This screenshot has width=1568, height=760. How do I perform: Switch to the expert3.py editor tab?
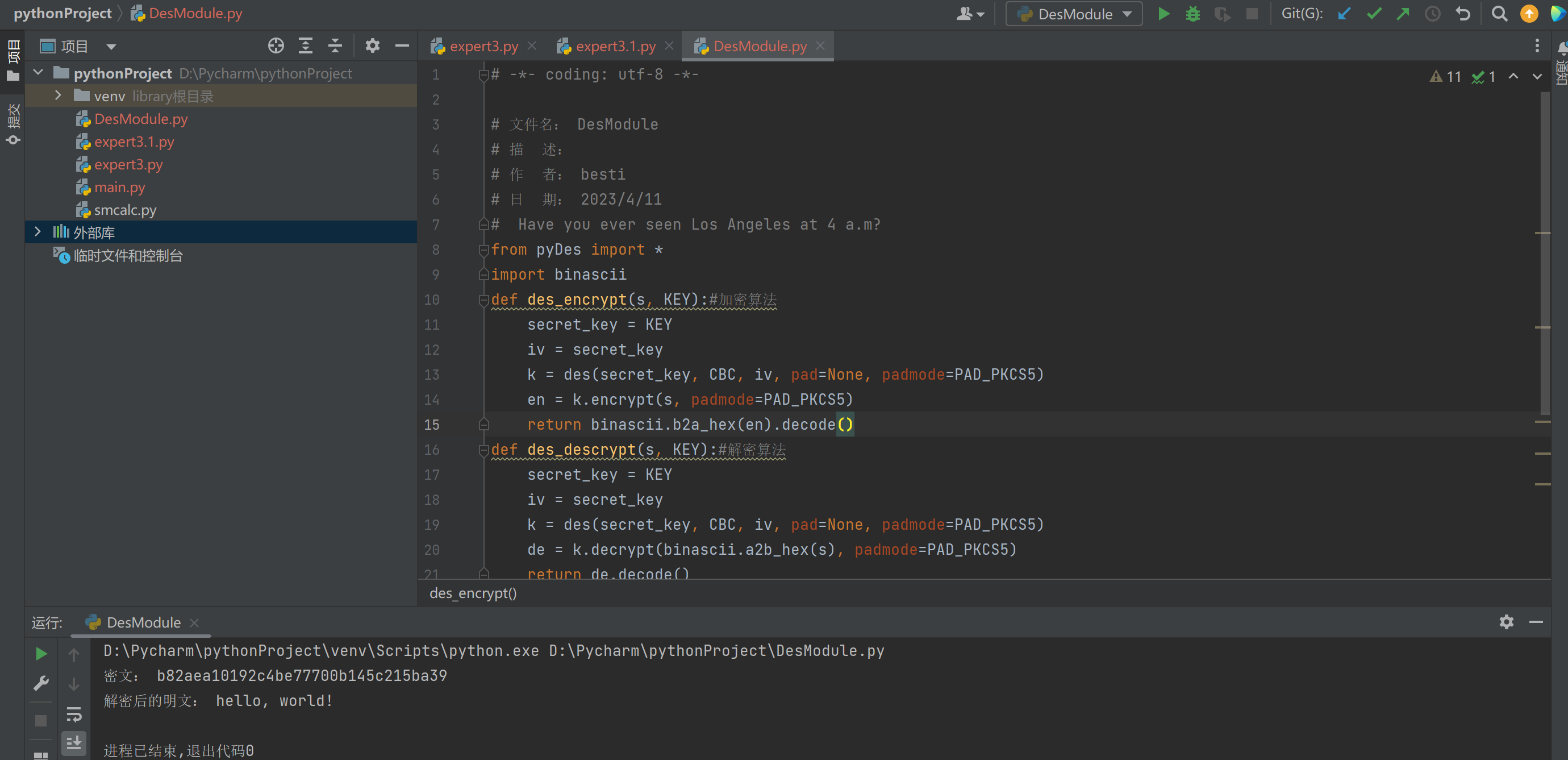click(483, 46)
